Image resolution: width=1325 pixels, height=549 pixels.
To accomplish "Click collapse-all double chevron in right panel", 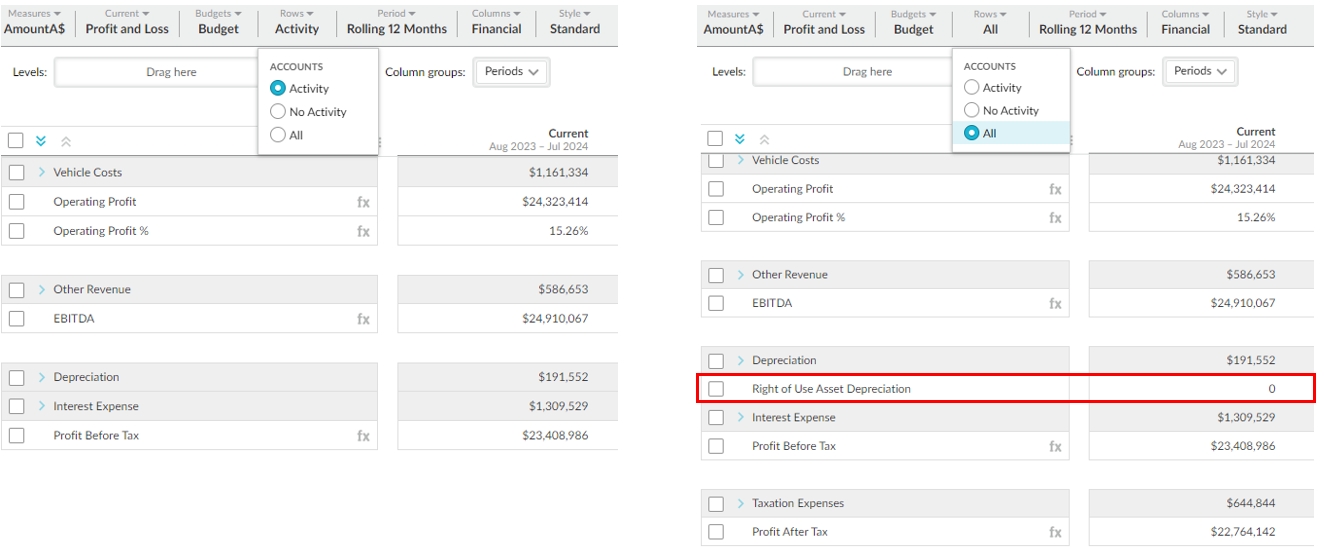I will (x=764, y=139).
